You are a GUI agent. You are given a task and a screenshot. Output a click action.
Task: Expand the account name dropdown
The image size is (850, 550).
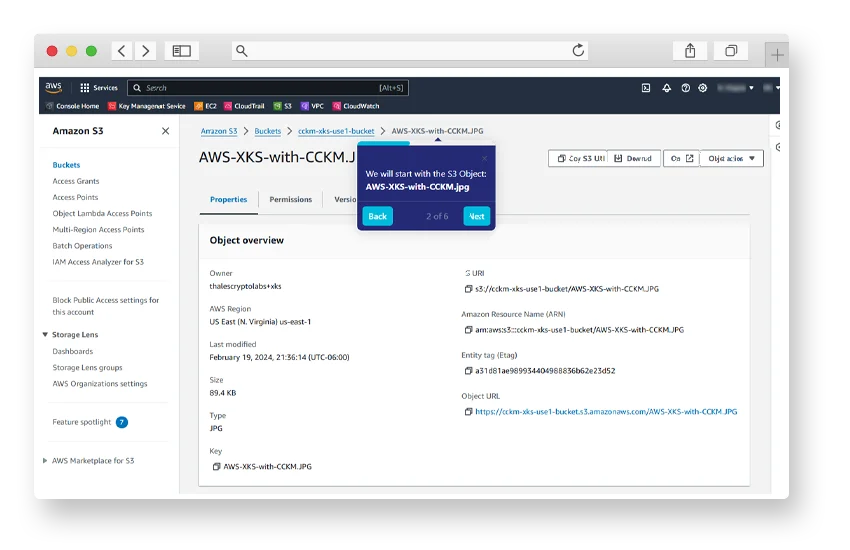tap(735, 88)
